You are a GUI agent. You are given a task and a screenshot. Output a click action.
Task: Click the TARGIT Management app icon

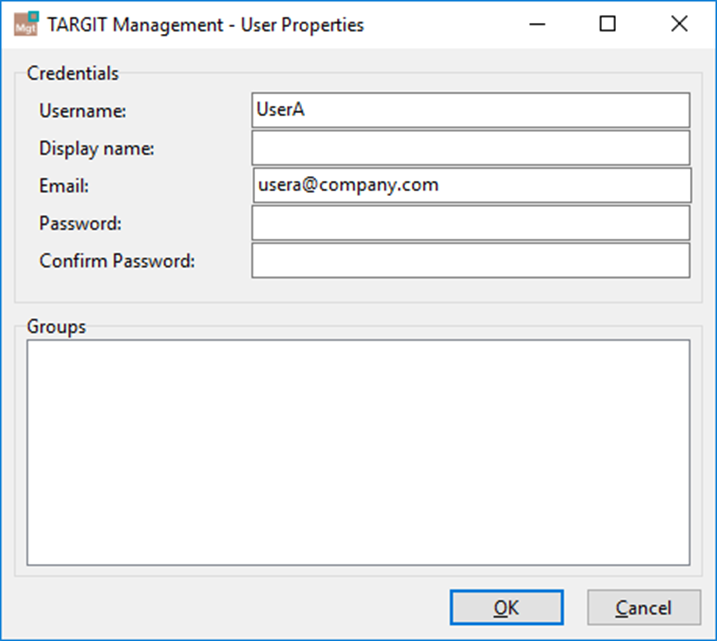(x=26, y=24)
